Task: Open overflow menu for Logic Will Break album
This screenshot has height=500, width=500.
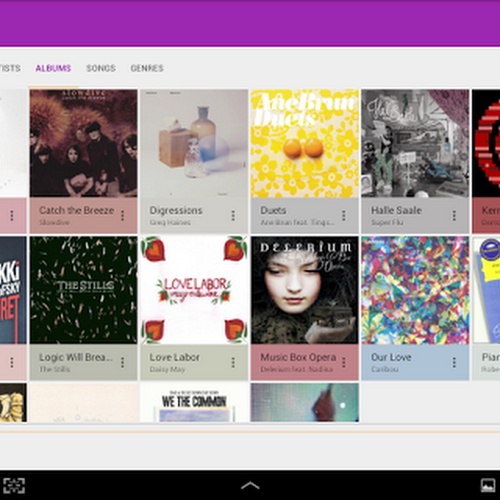Action: [x=122, y=363]
